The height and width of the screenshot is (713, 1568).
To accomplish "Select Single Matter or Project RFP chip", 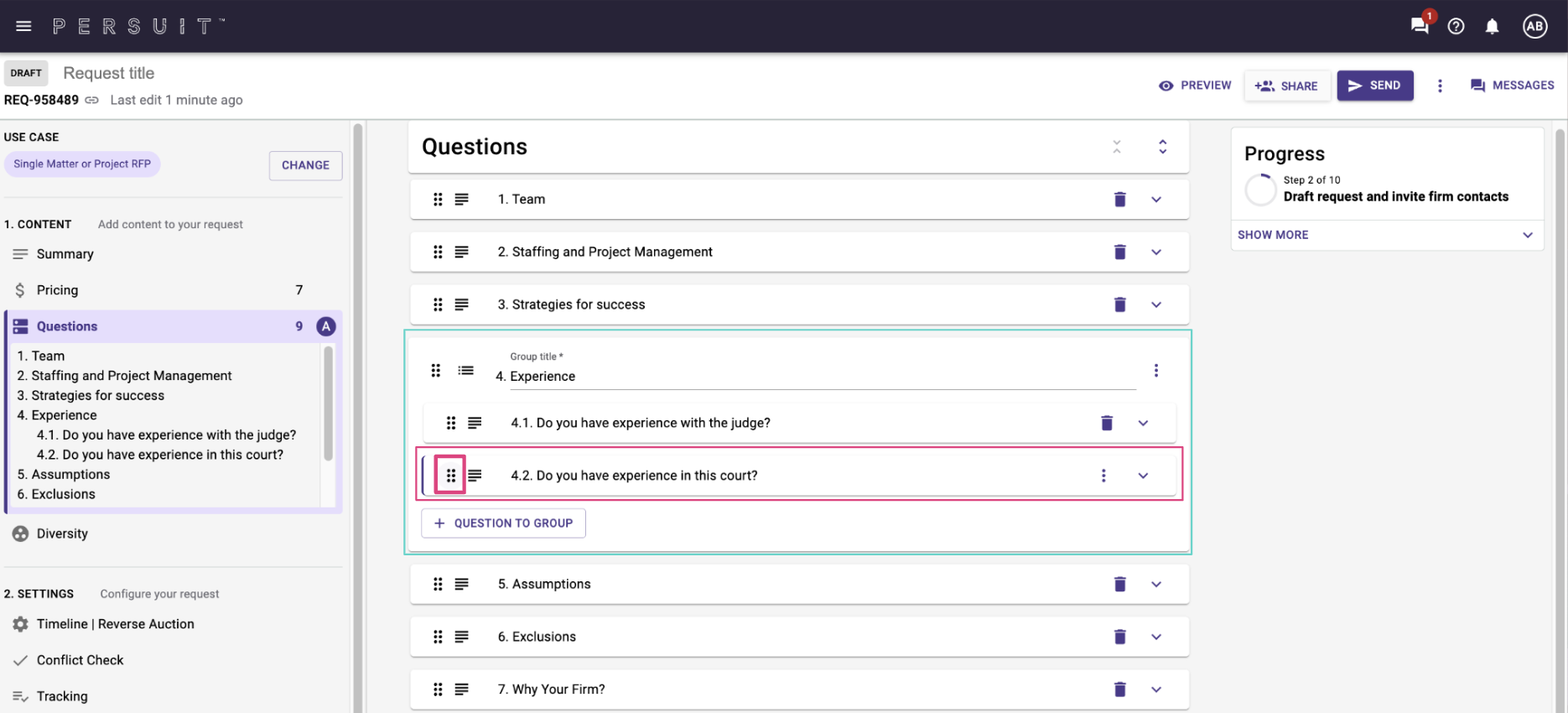I will point(82,164).
